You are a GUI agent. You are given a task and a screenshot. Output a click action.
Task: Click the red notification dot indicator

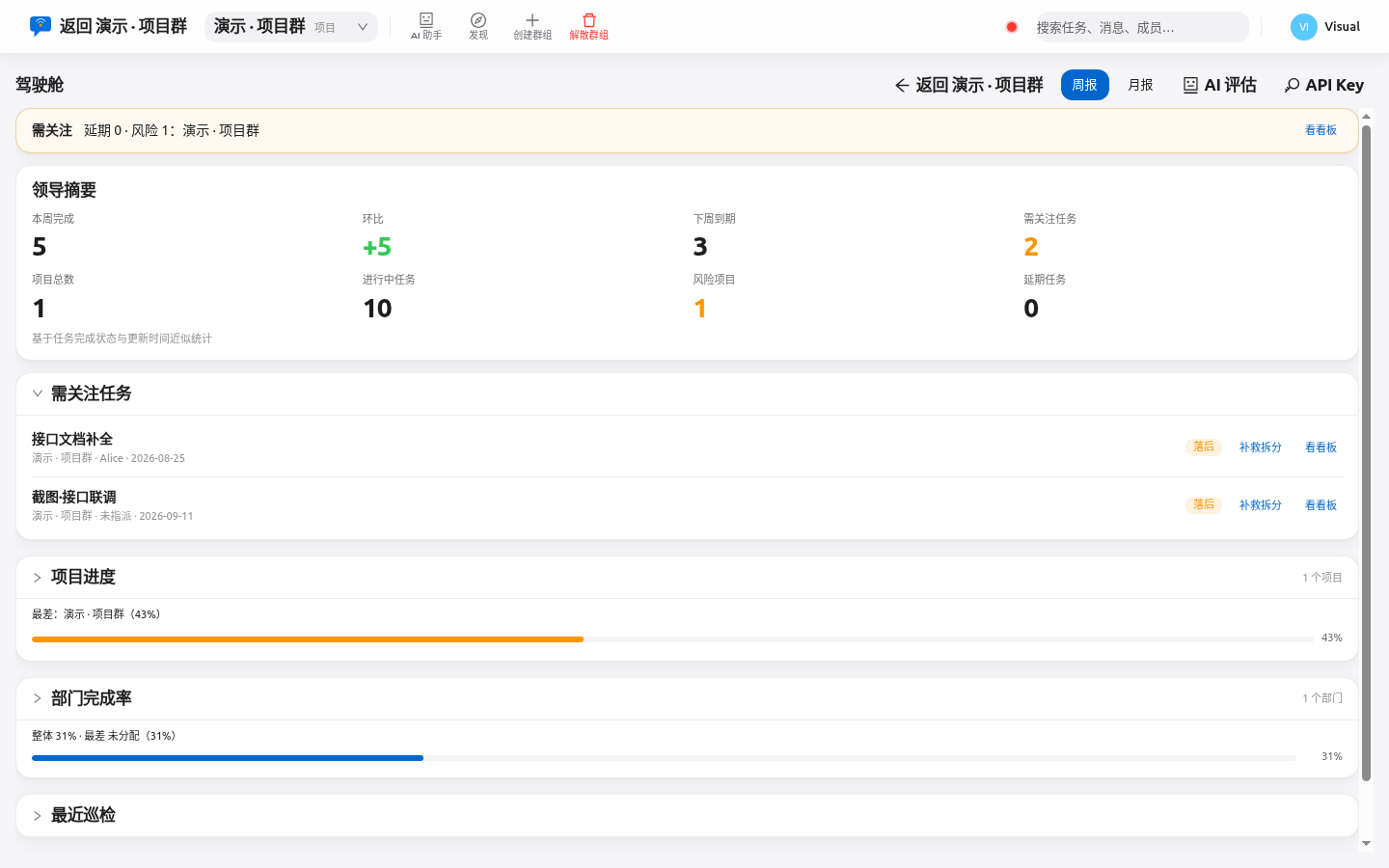point(1012,27)
